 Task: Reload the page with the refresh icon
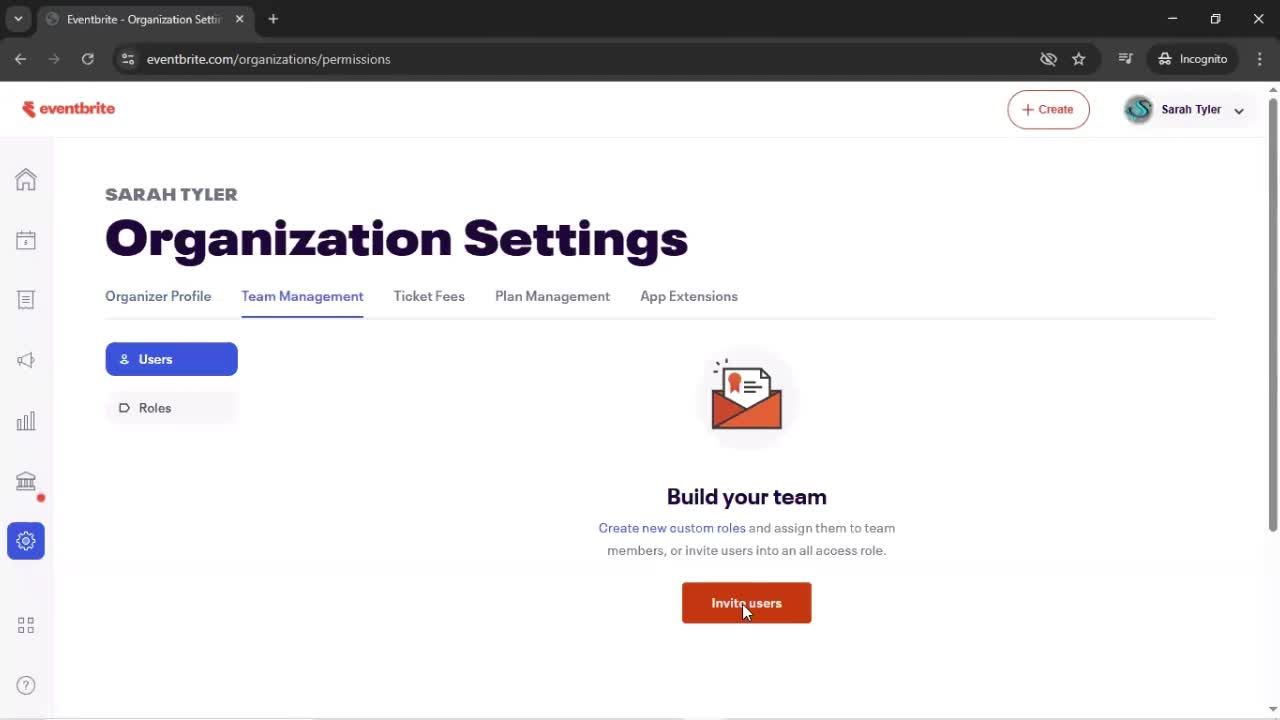(88, 59)
